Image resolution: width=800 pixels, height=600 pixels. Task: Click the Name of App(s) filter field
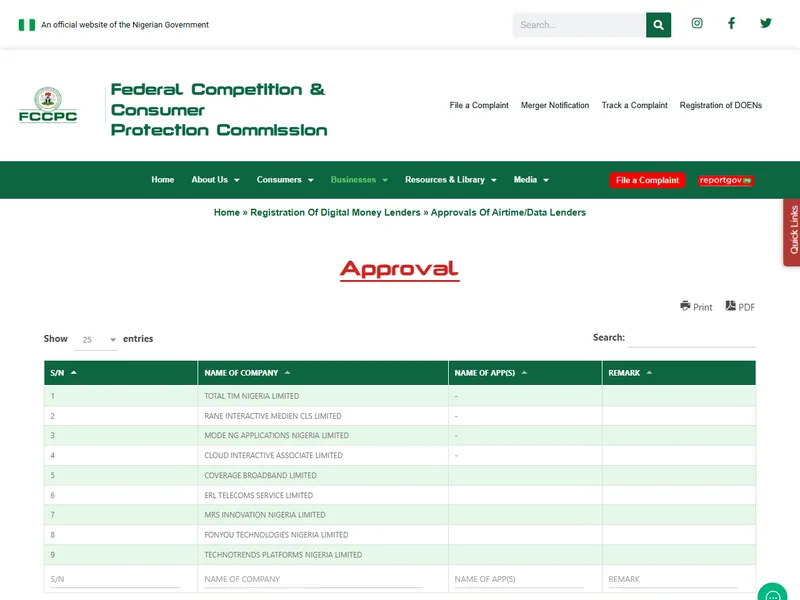(519, 580)
